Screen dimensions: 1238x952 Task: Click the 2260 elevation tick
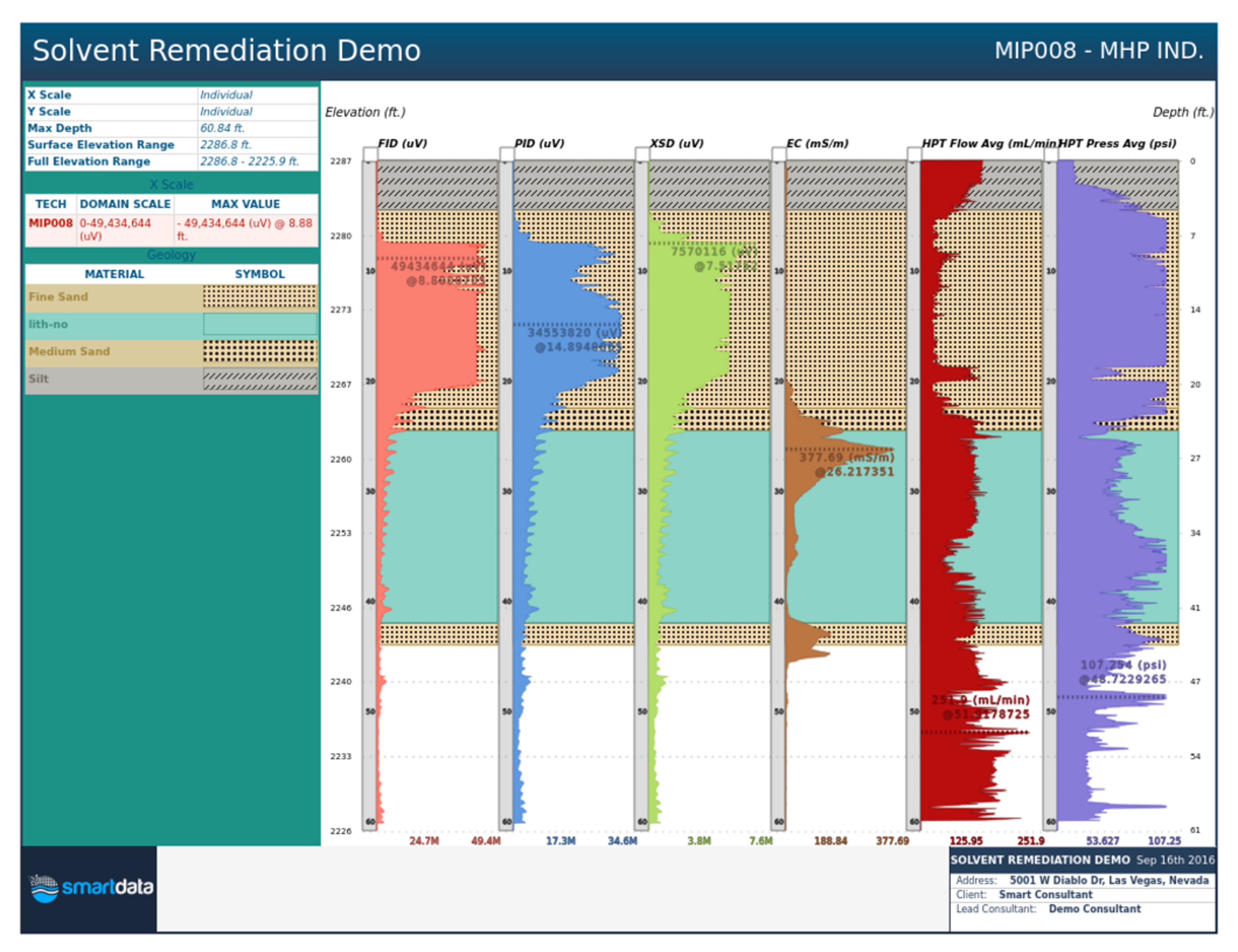pyautogui.click(x=341, y=459)
